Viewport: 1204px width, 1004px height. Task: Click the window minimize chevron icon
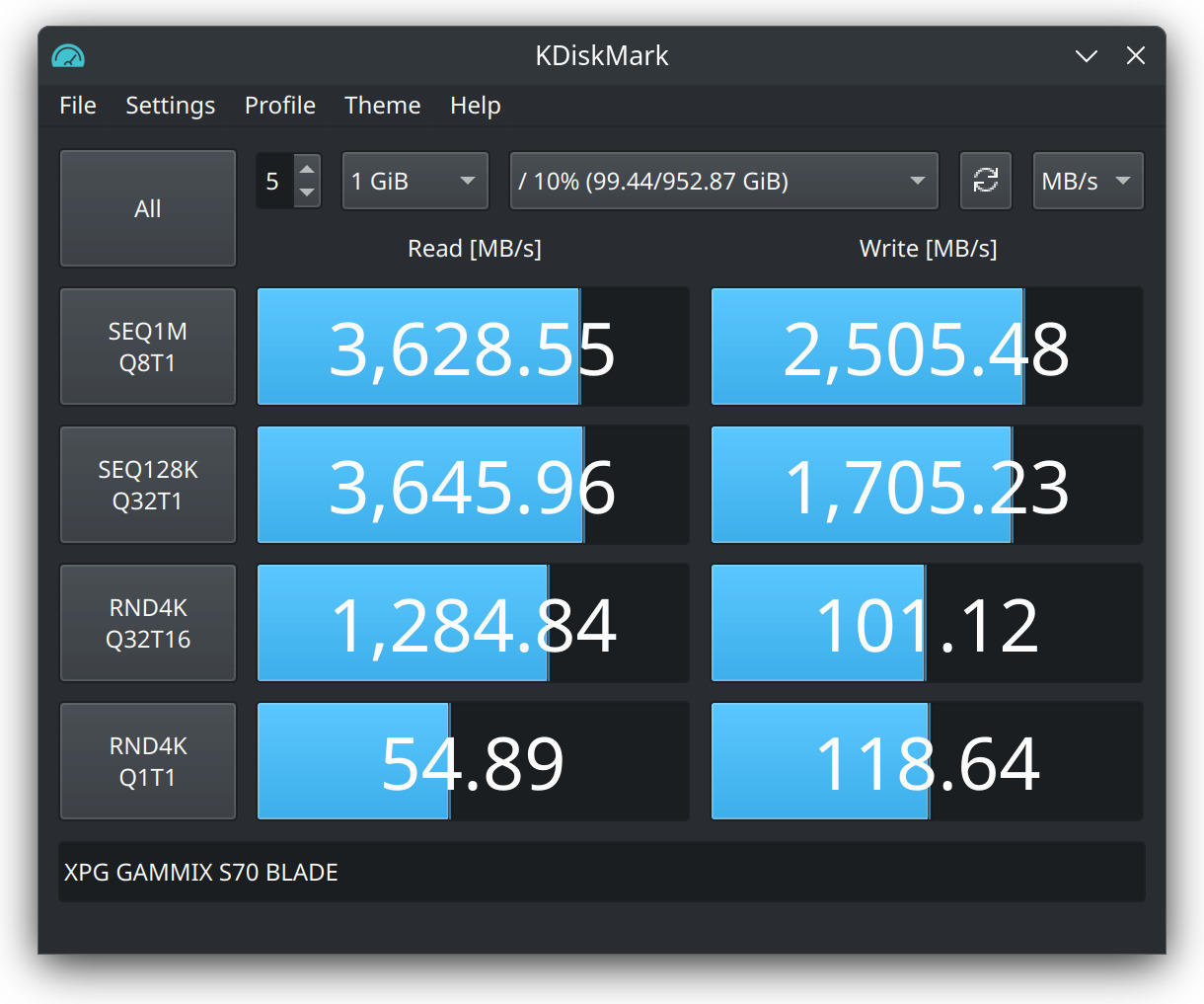pyautogui.click(x=1086, y=56)
